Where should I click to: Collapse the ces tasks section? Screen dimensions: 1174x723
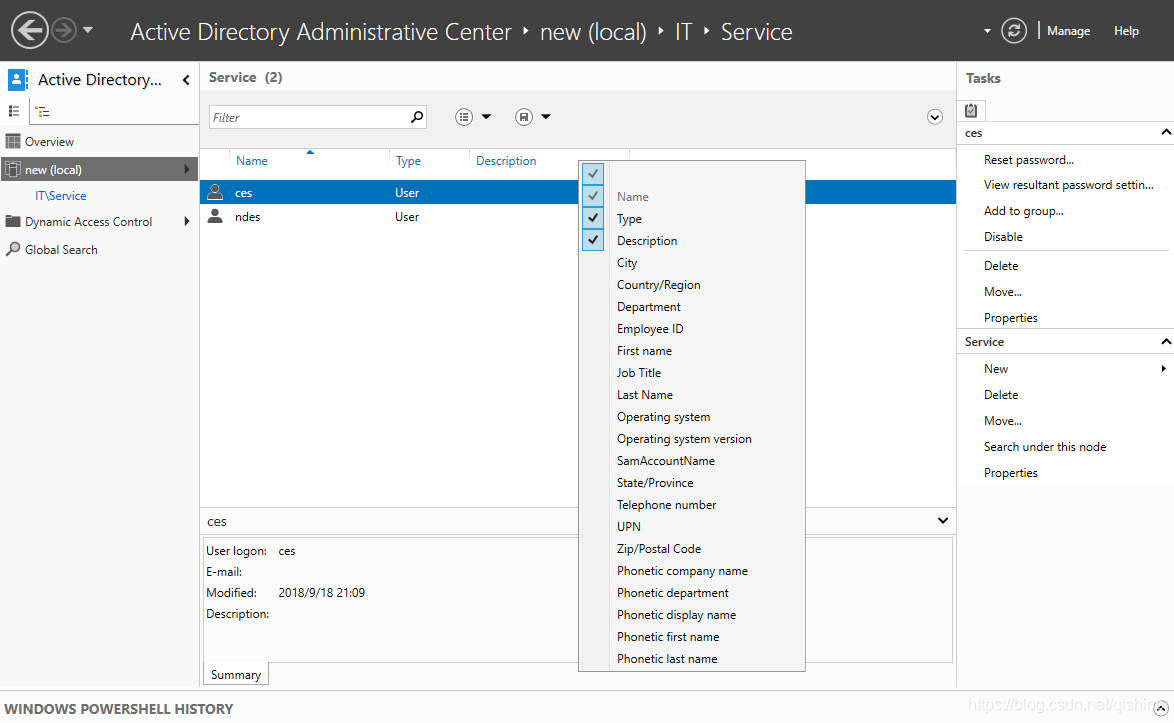1166,132
